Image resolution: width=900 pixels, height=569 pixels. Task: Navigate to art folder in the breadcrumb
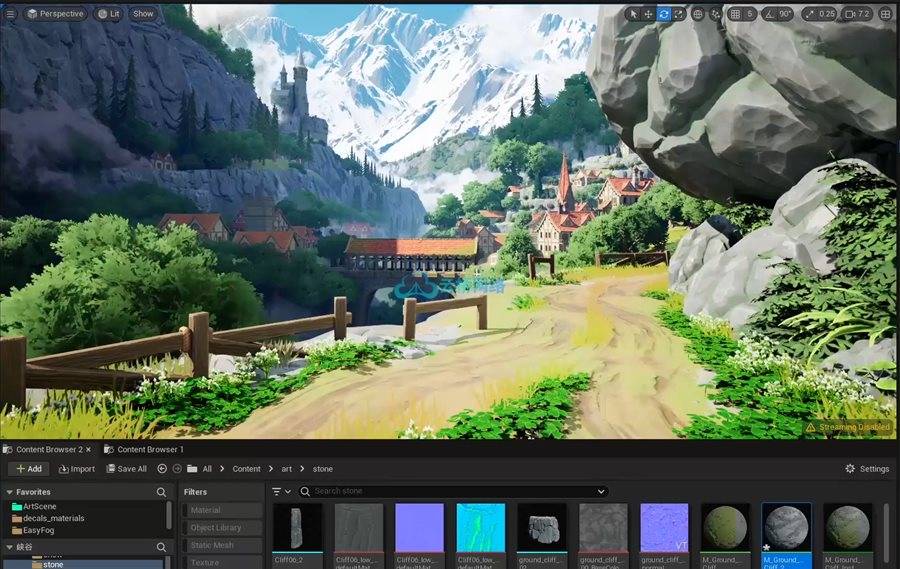click(x=286, y=469)
